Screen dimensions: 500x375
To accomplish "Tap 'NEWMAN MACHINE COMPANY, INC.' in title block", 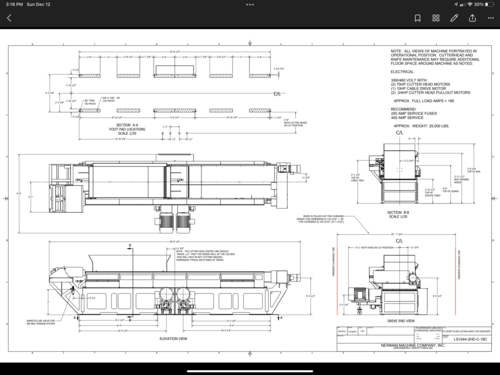I will pyautogui.click(x=413, y=345).
